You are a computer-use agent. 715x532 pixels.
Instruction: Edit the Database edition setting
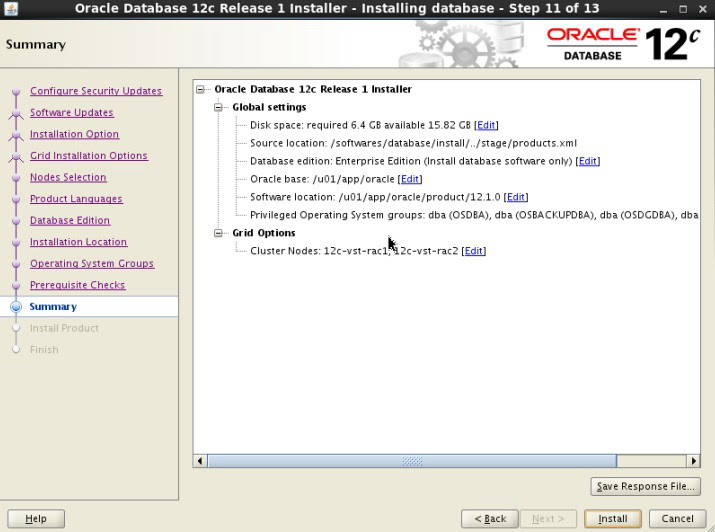(587, 161)
